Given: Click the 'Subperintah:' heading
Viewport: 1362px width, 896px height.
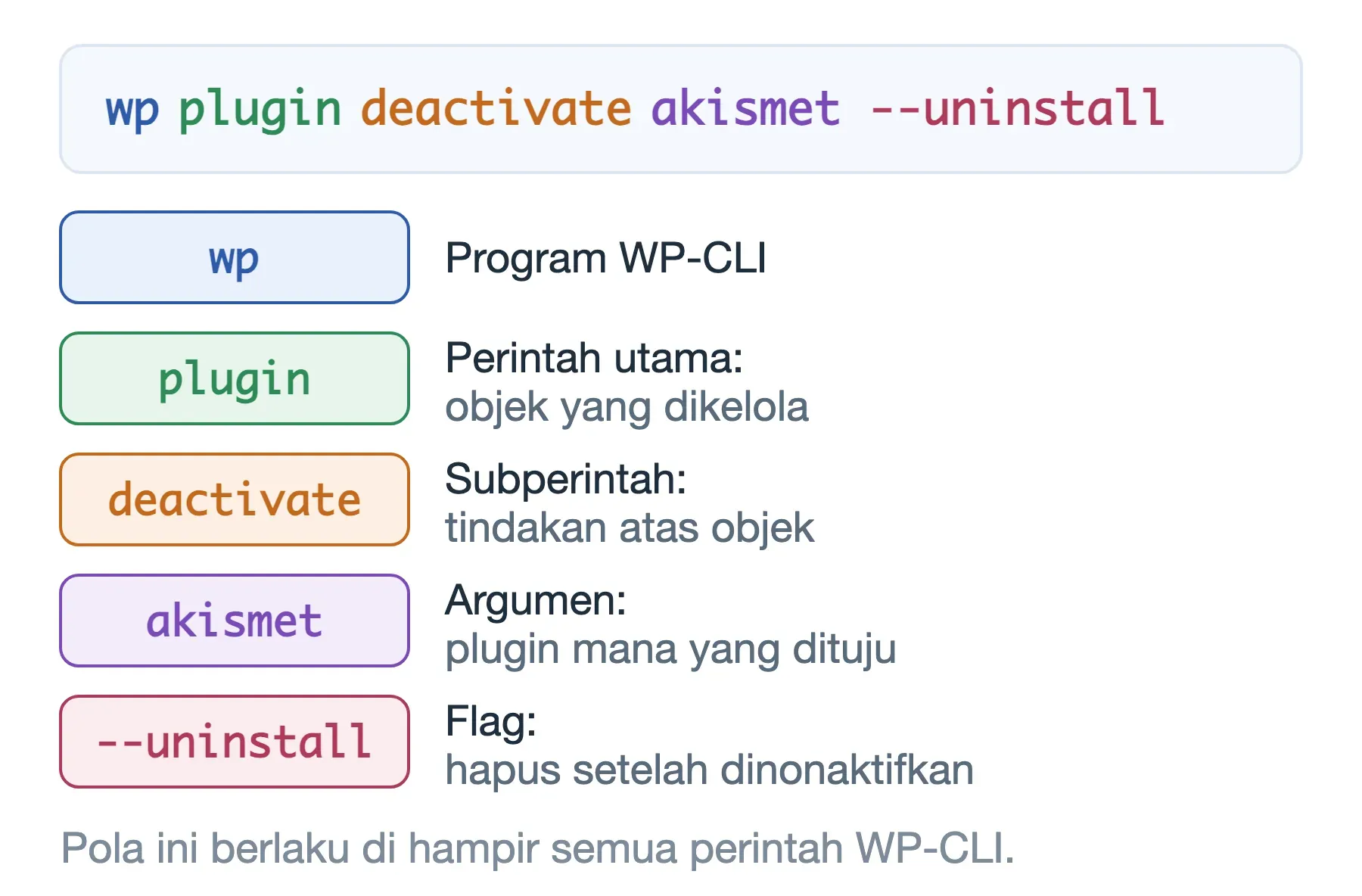Looking at the screenshot, I should pos(566,481).
